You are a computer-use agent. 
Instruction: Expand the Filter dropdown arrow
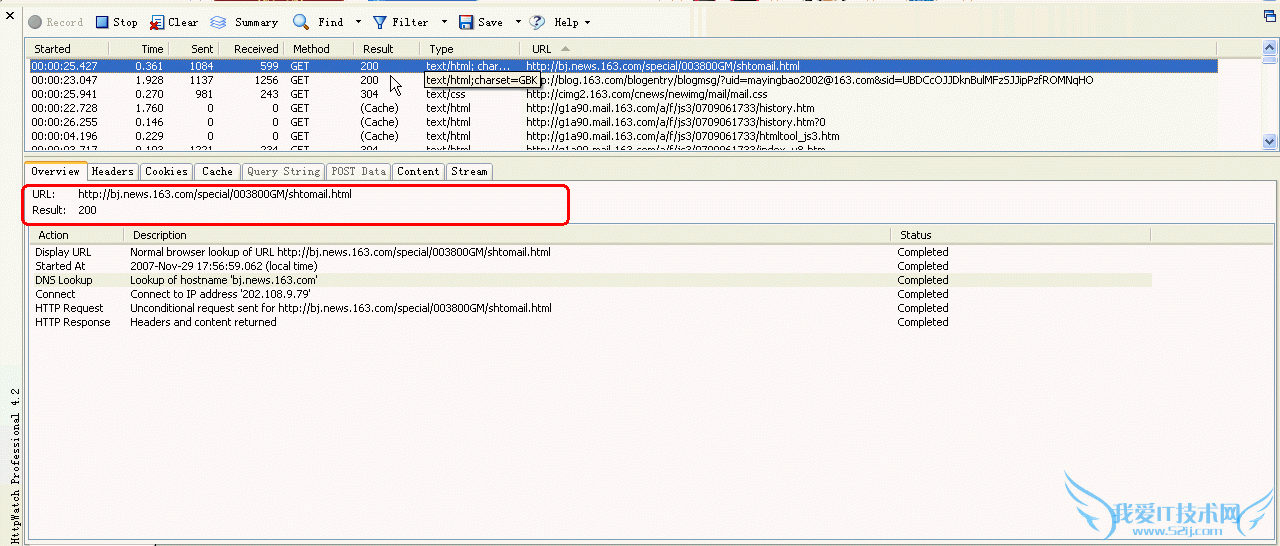click(x=444, y=22)
